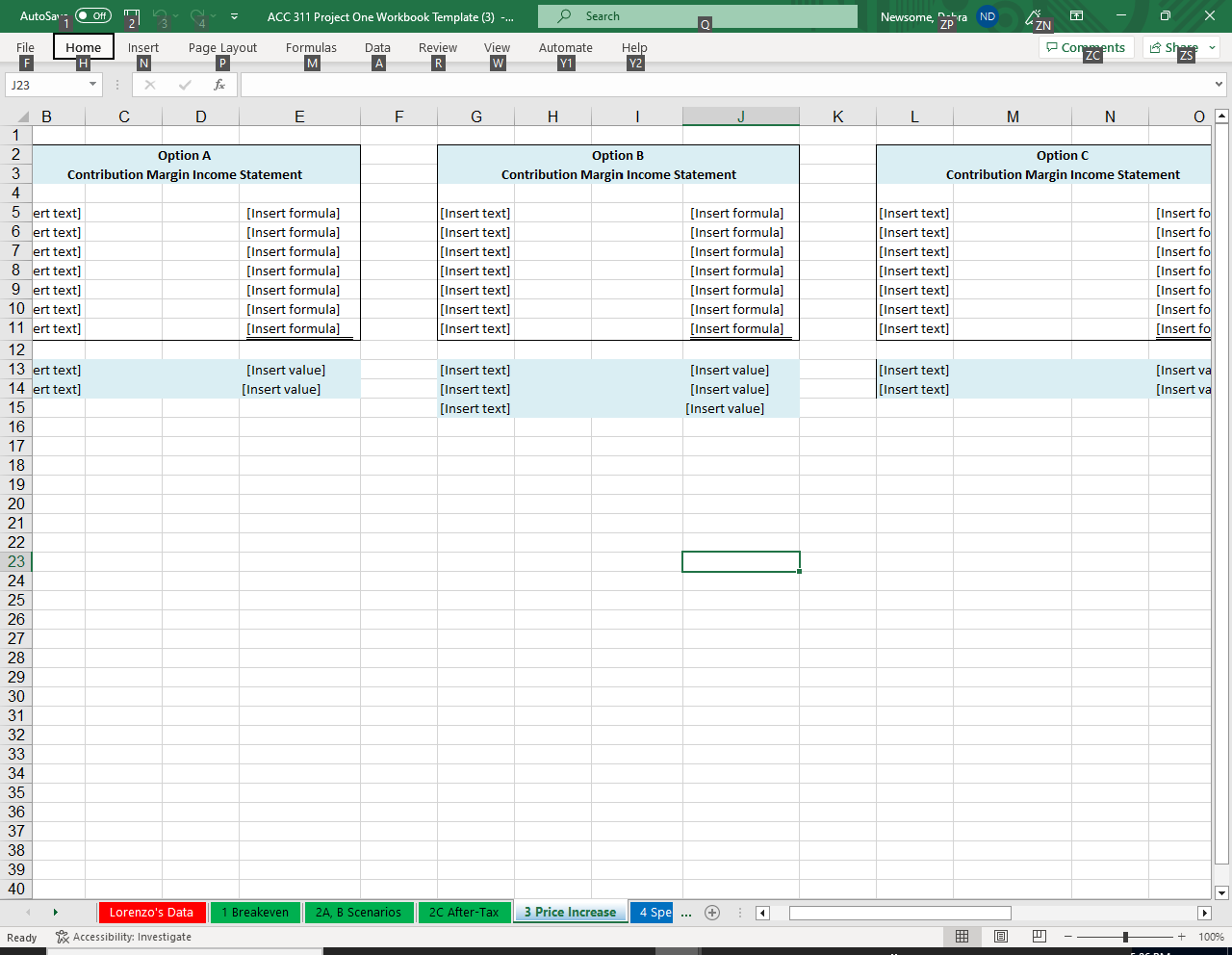Screen dimensions: 1232x955
Task: Click horizontal scrollbar right arrow
Action: (1204, 913)
